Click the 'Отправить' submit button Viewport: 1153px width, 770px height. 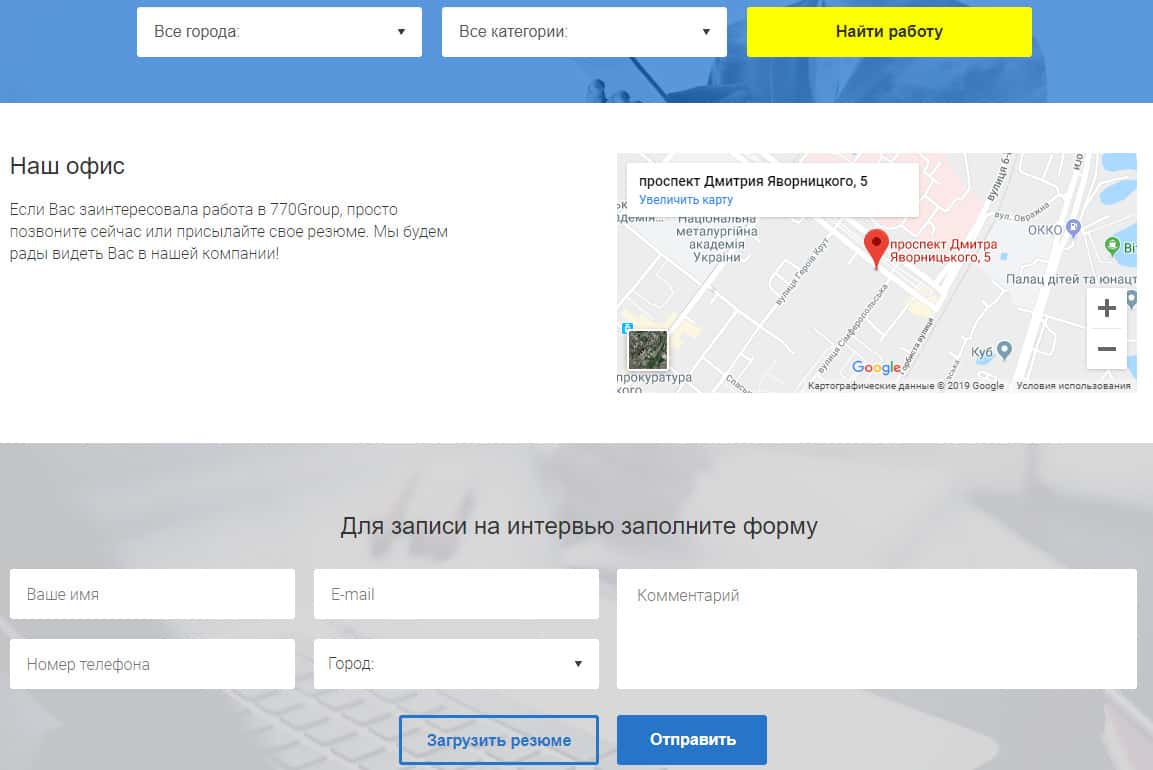(x=692, y=740)
